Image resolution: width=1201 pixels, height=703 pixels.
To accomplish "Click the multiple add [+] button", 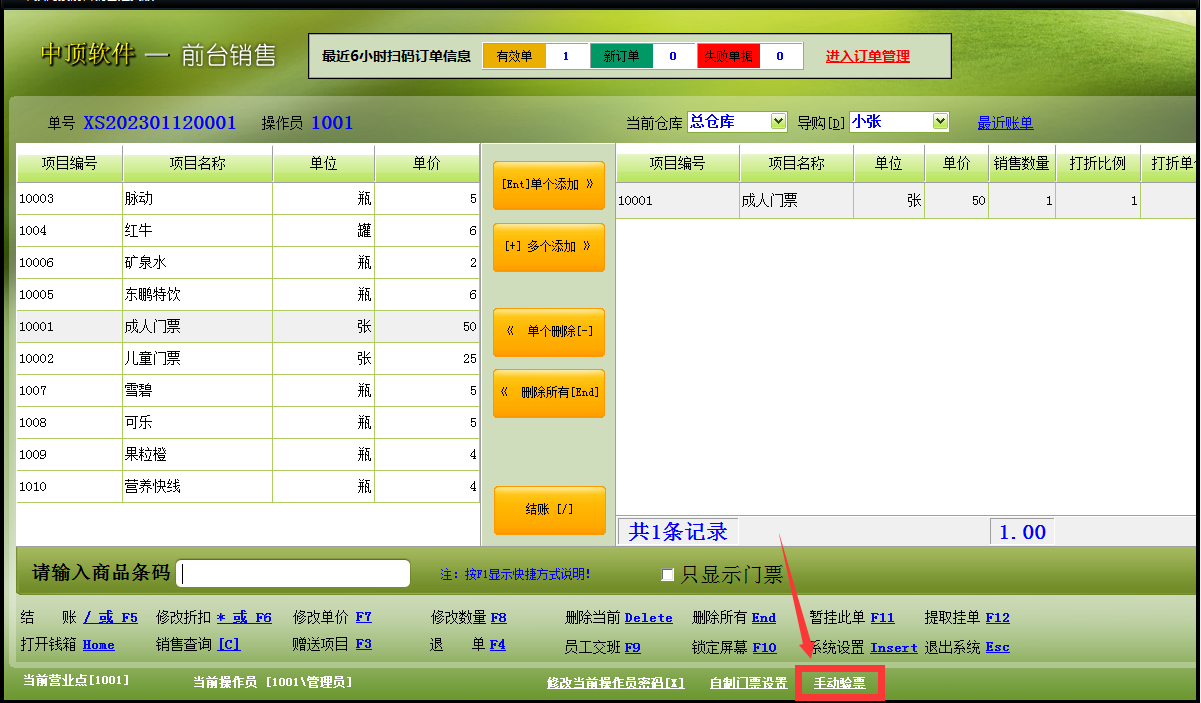I will tap(548, 247).
